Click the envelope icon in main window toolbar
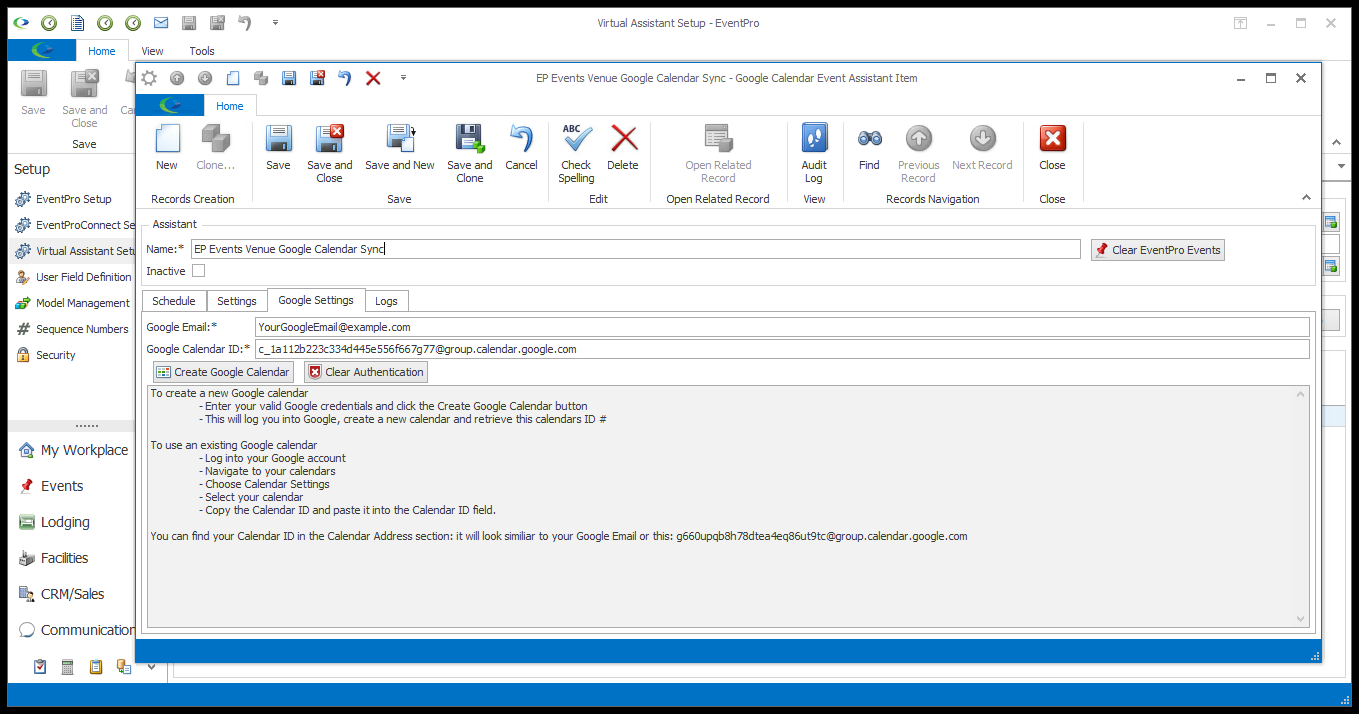1359x714 pixels. tap(161, 23)
